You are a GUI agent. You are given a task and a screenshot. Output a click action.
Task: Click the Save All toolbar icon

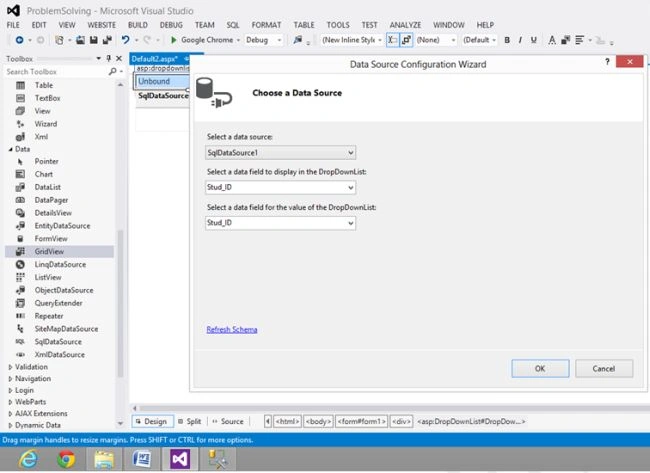pos(107,40)
